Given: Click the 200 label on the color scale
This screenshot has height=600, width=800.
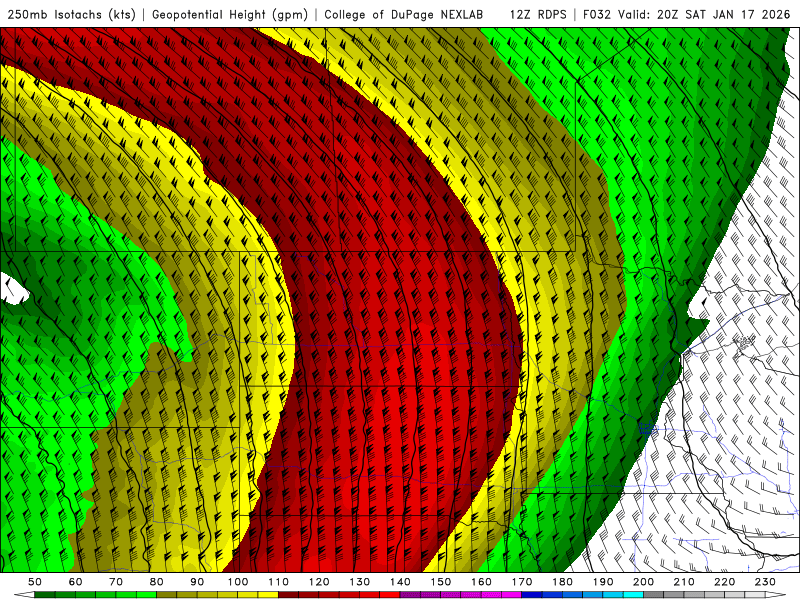Looking at the screenshot, I should click(x=644, y=582).
